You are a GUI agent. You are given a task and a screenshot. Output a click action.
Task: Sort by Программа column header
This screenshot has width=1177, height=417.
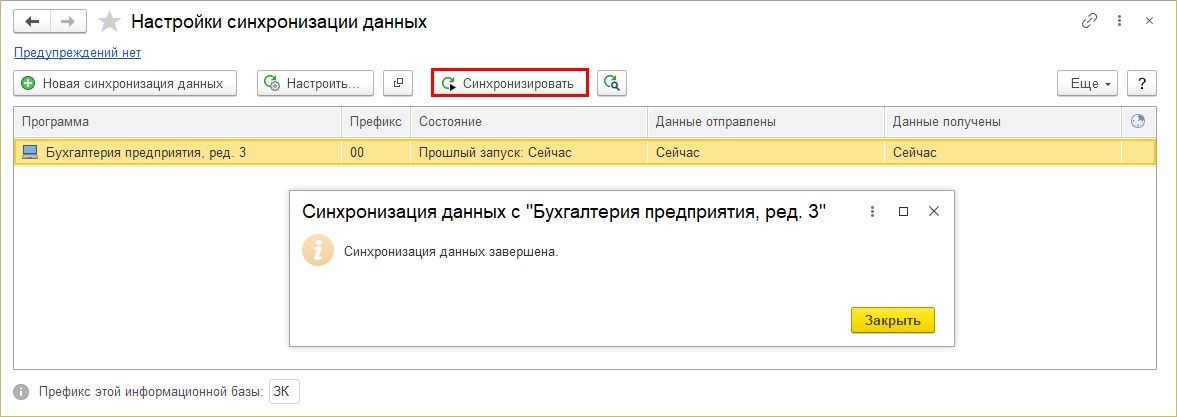click(178, 122)
